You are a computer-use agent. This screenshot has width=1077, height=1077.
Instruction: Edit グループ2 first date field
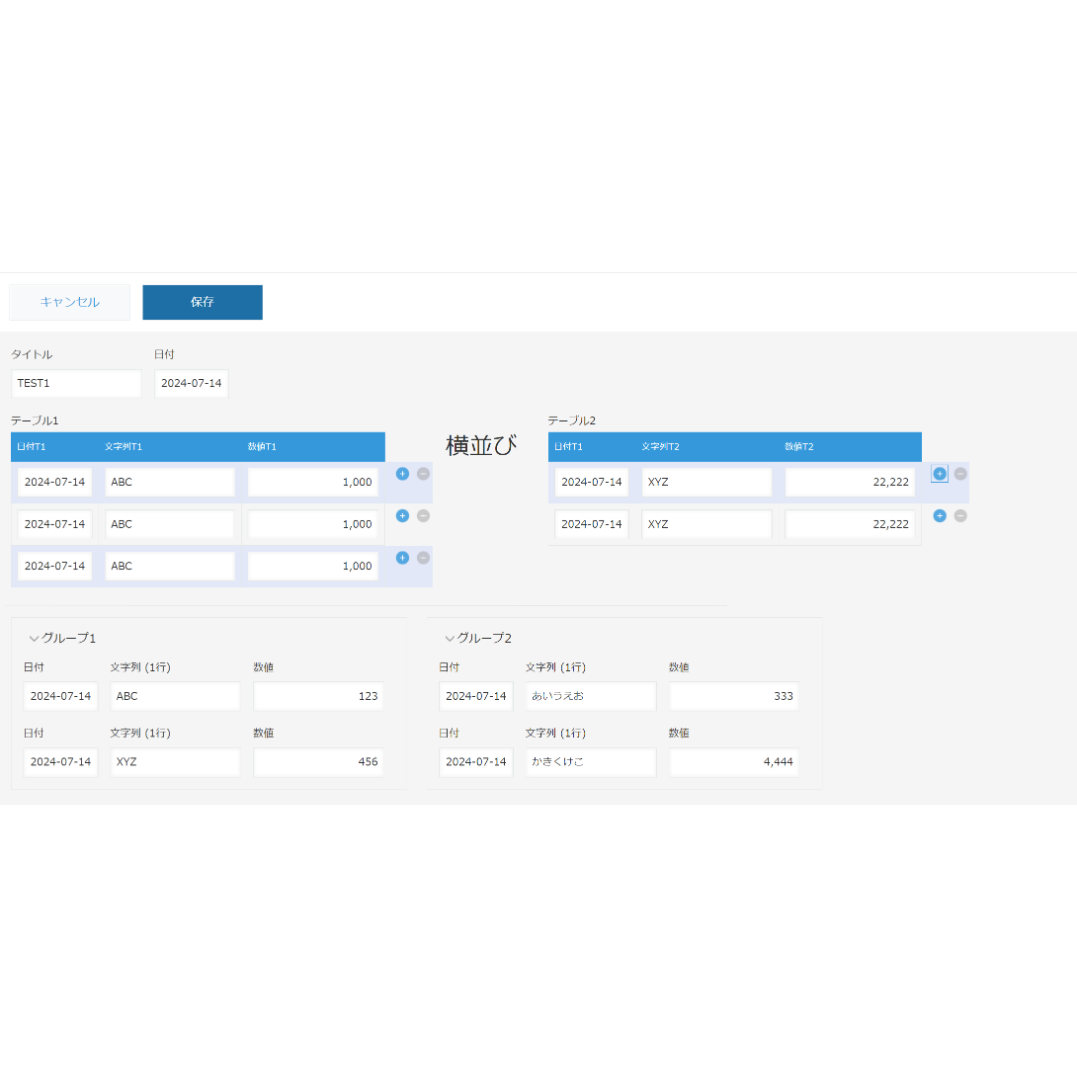[x=476, y=696]
